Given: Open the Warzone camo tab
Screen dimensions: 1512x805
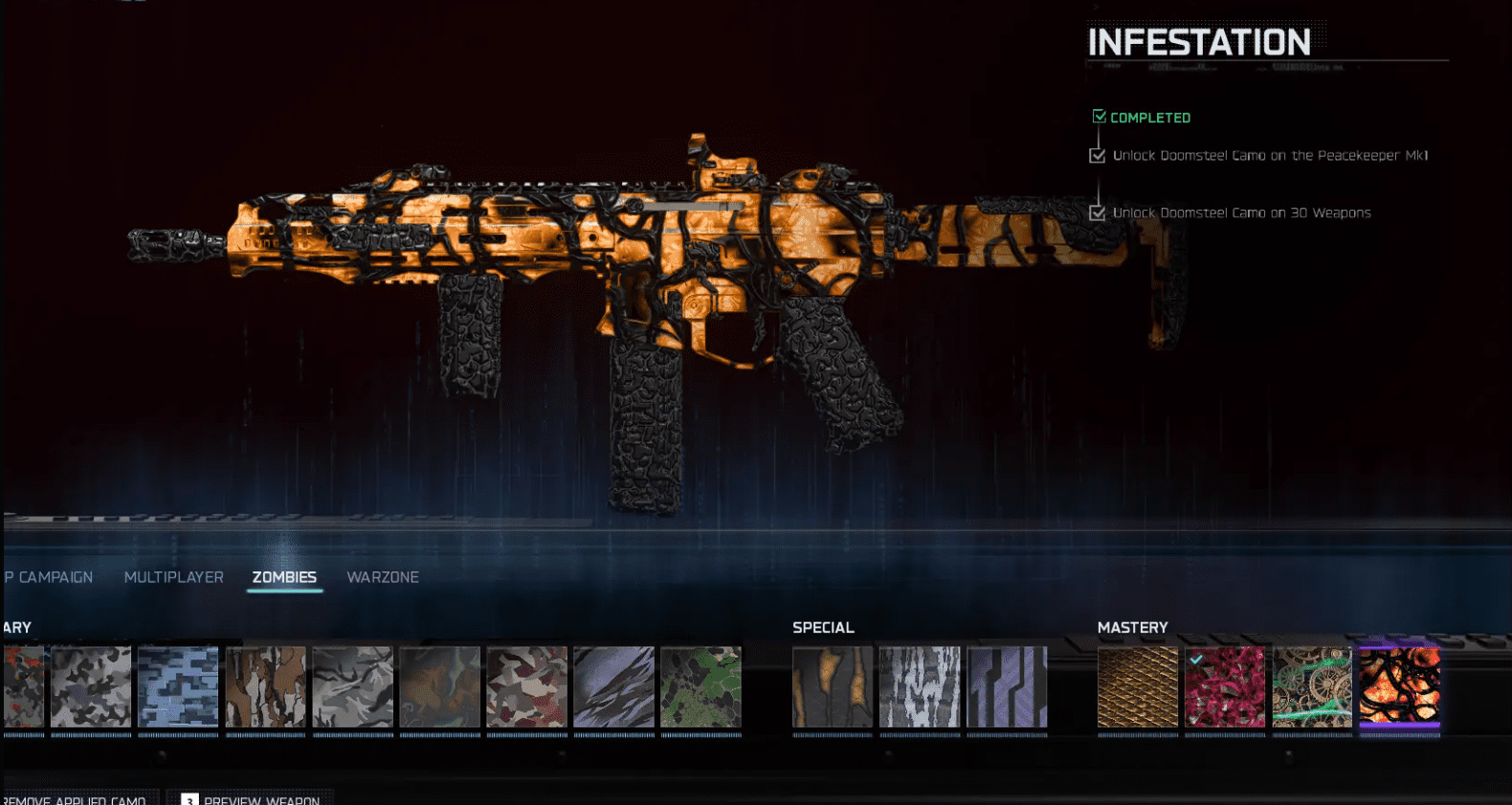Looking at the screenshot, I should pos(383,577).
